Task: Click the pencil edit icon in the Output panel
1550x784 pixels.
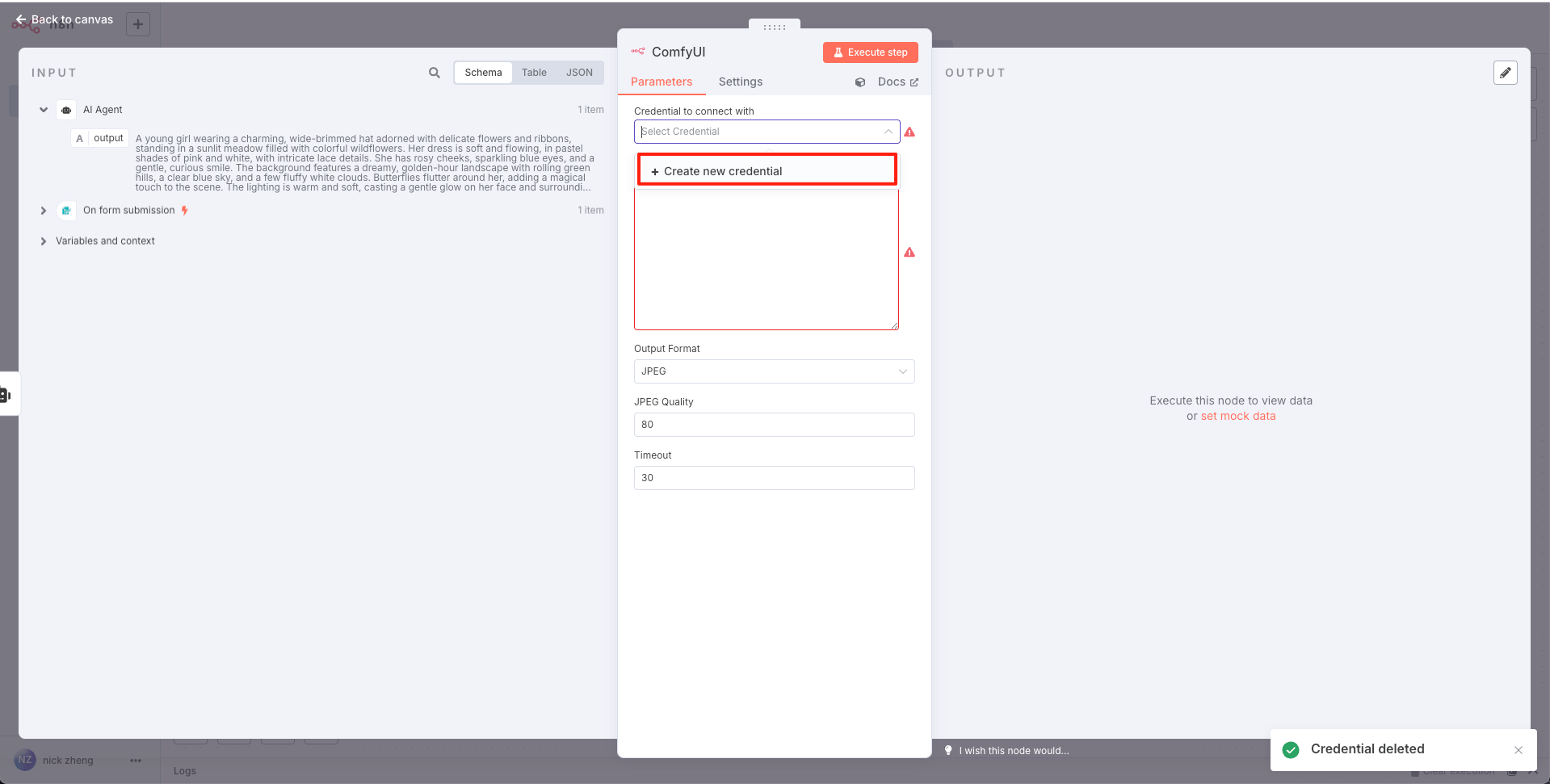Action: point(1506,73)
